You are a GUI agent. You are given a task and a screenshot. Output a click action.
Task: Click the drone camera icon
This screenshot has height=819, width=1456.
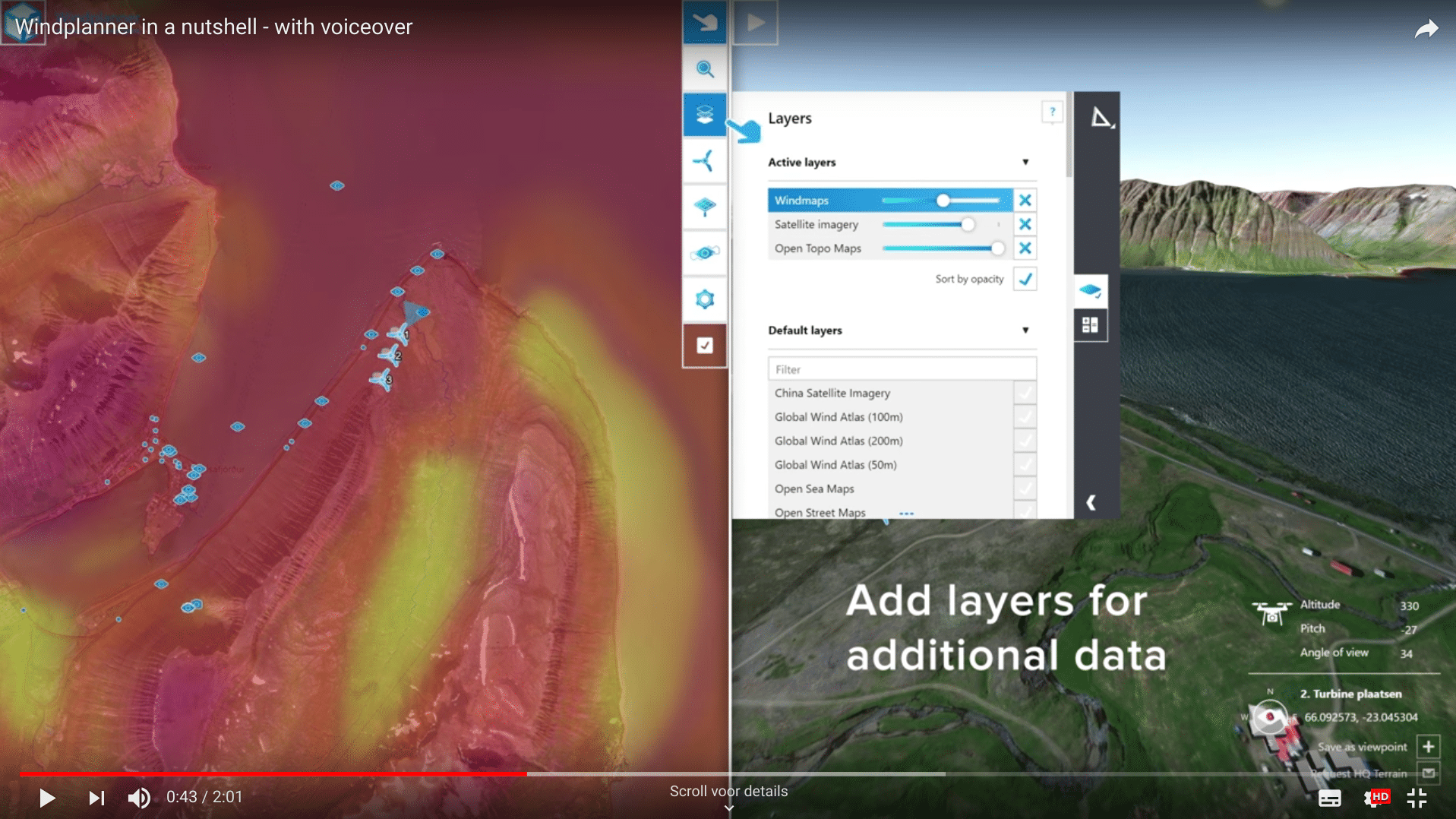(1272, 612)
